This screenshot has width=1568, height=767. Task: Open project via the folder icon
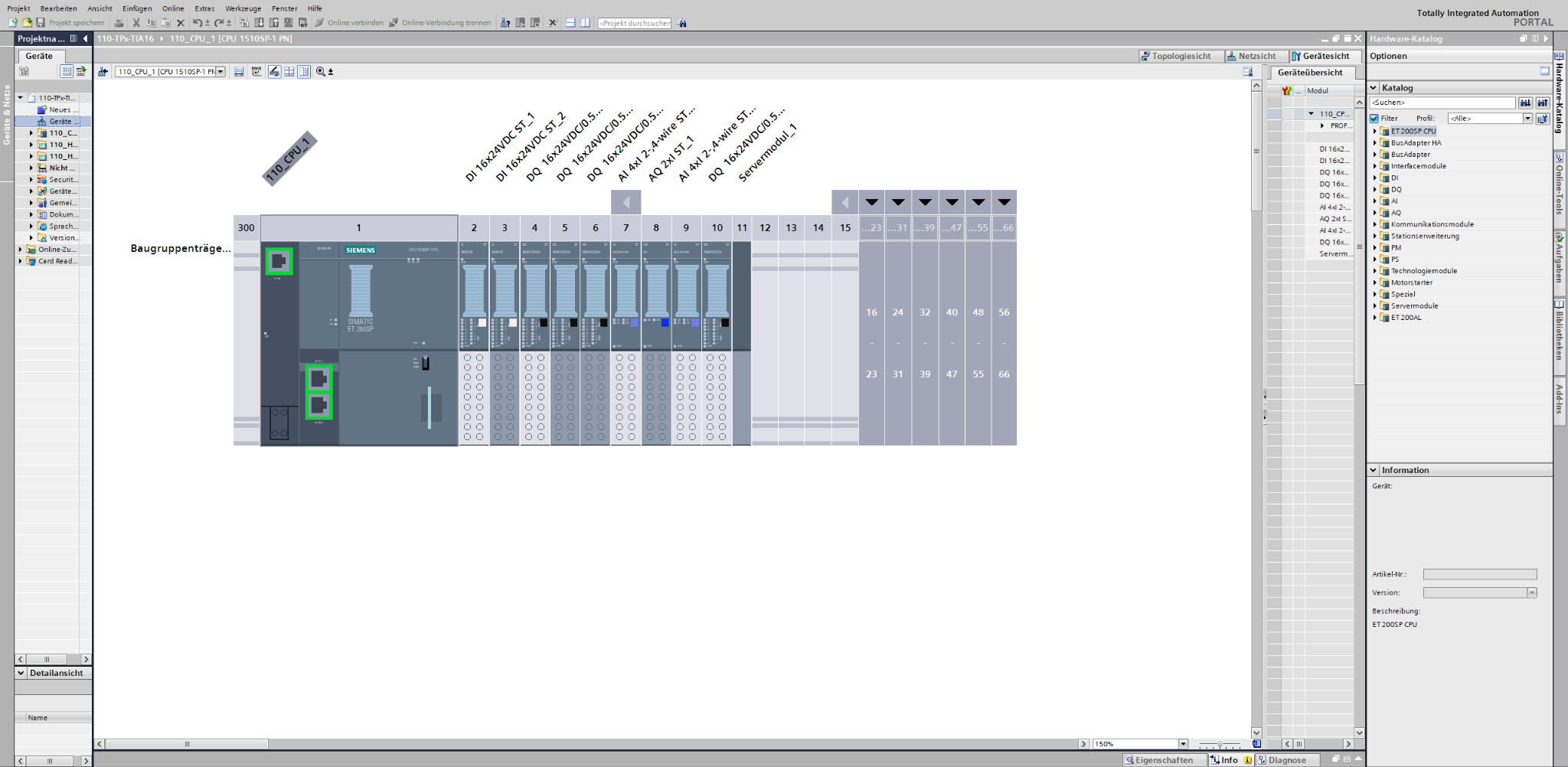click(x=27, y=23)
